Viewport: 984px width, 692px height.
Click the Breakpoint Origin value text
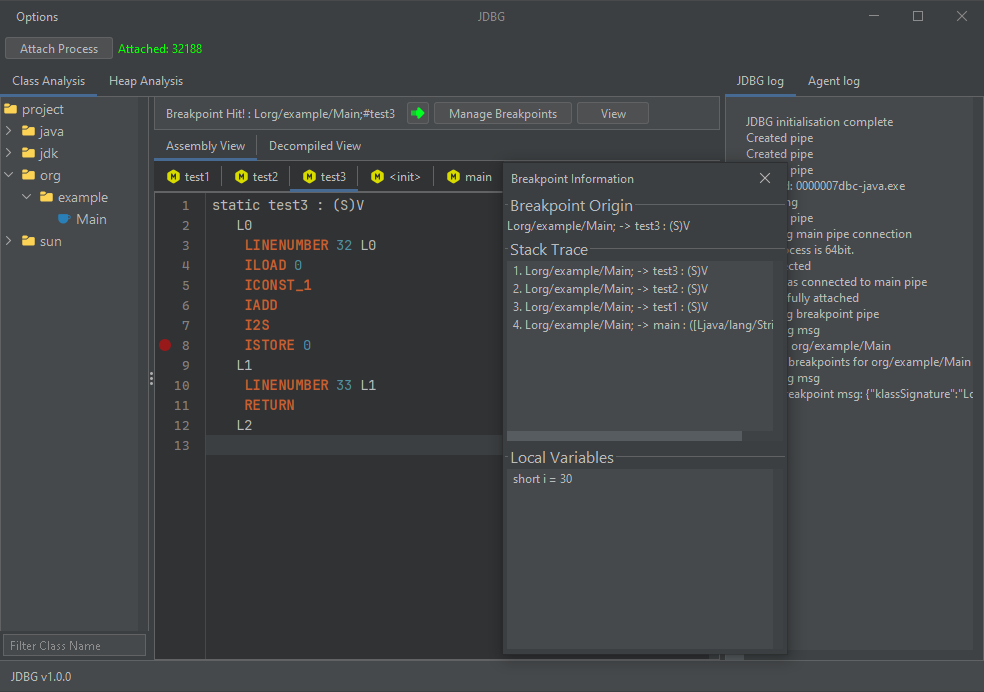coord(598,226)
